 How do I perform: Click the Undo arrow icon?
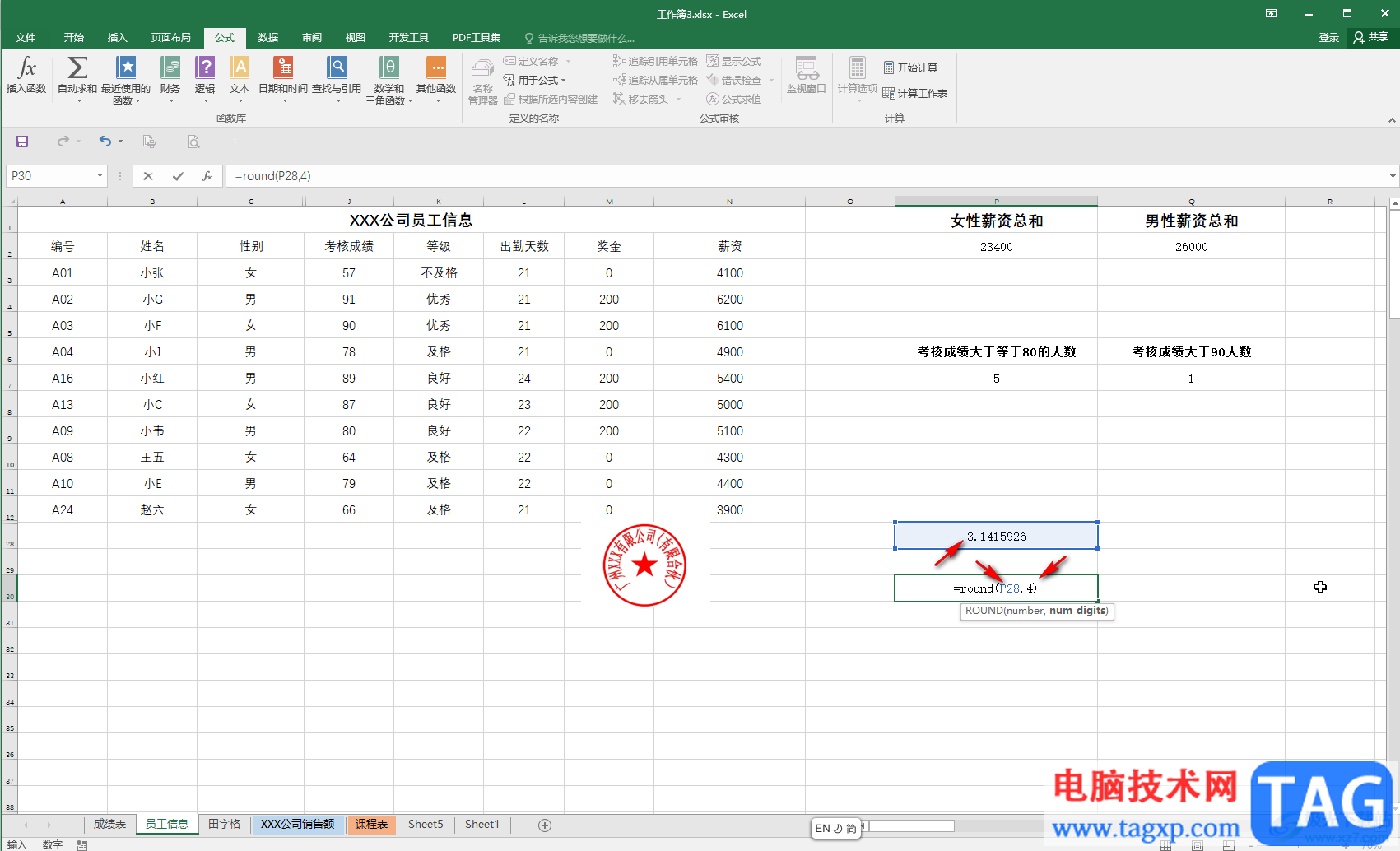pos(105,142)
